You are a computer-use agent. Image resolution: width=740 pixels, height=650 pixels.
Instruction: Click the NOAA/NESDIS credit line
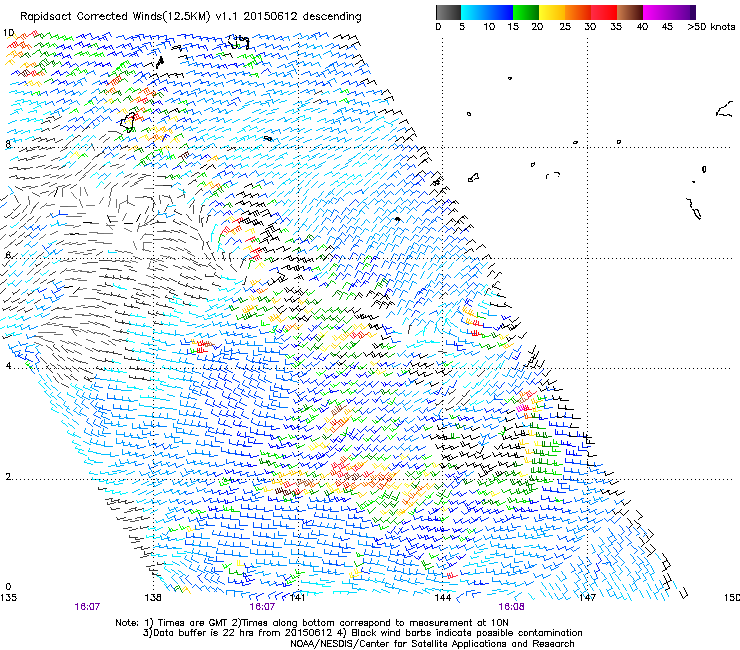(432, 644)
